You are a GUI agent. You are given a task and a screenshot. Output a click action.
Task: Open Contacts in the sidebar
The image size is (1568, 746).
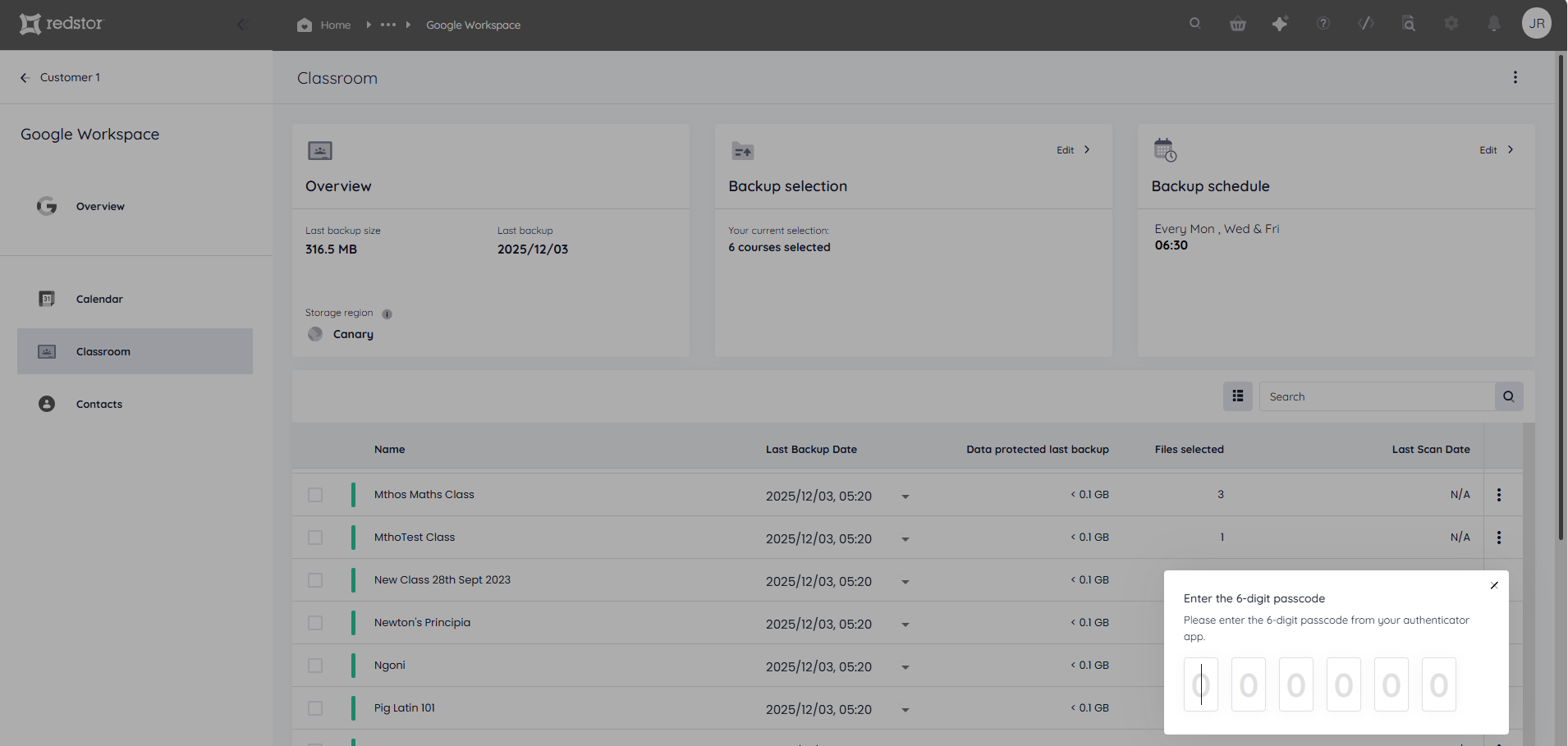(x=135, y=404)
